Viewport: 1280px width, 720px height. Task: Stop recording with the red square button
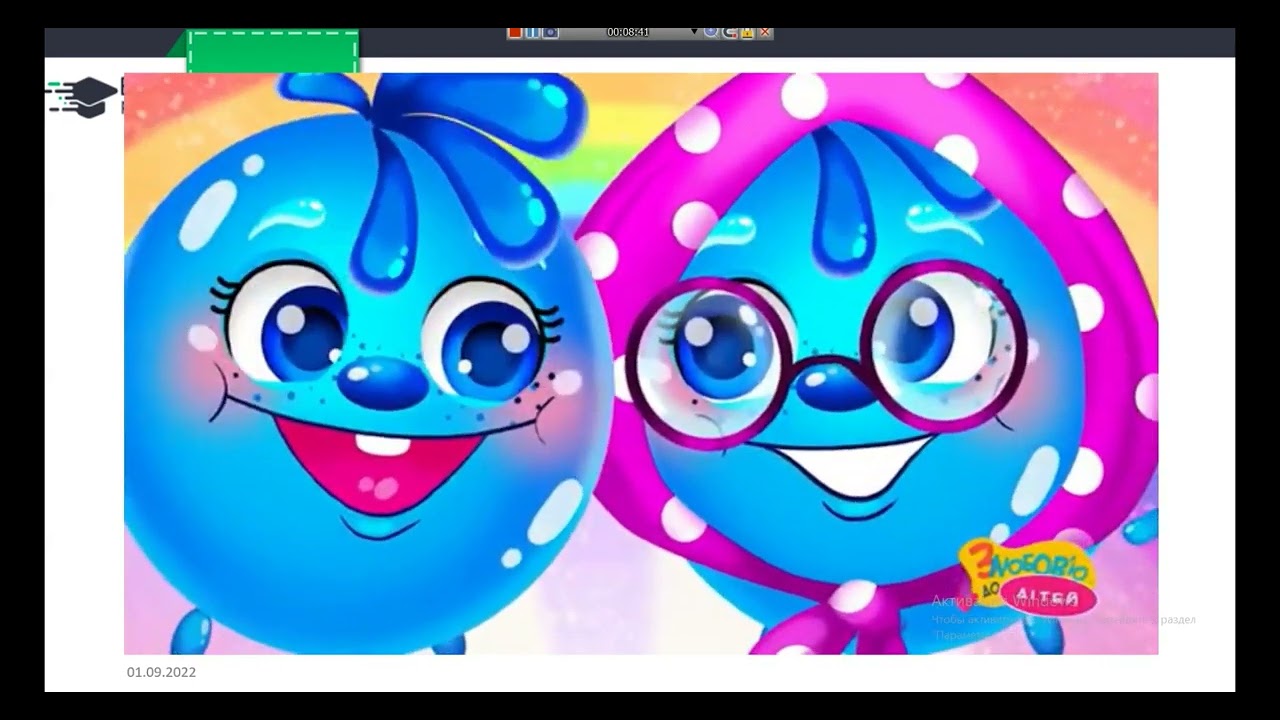[x=515, y=32]
